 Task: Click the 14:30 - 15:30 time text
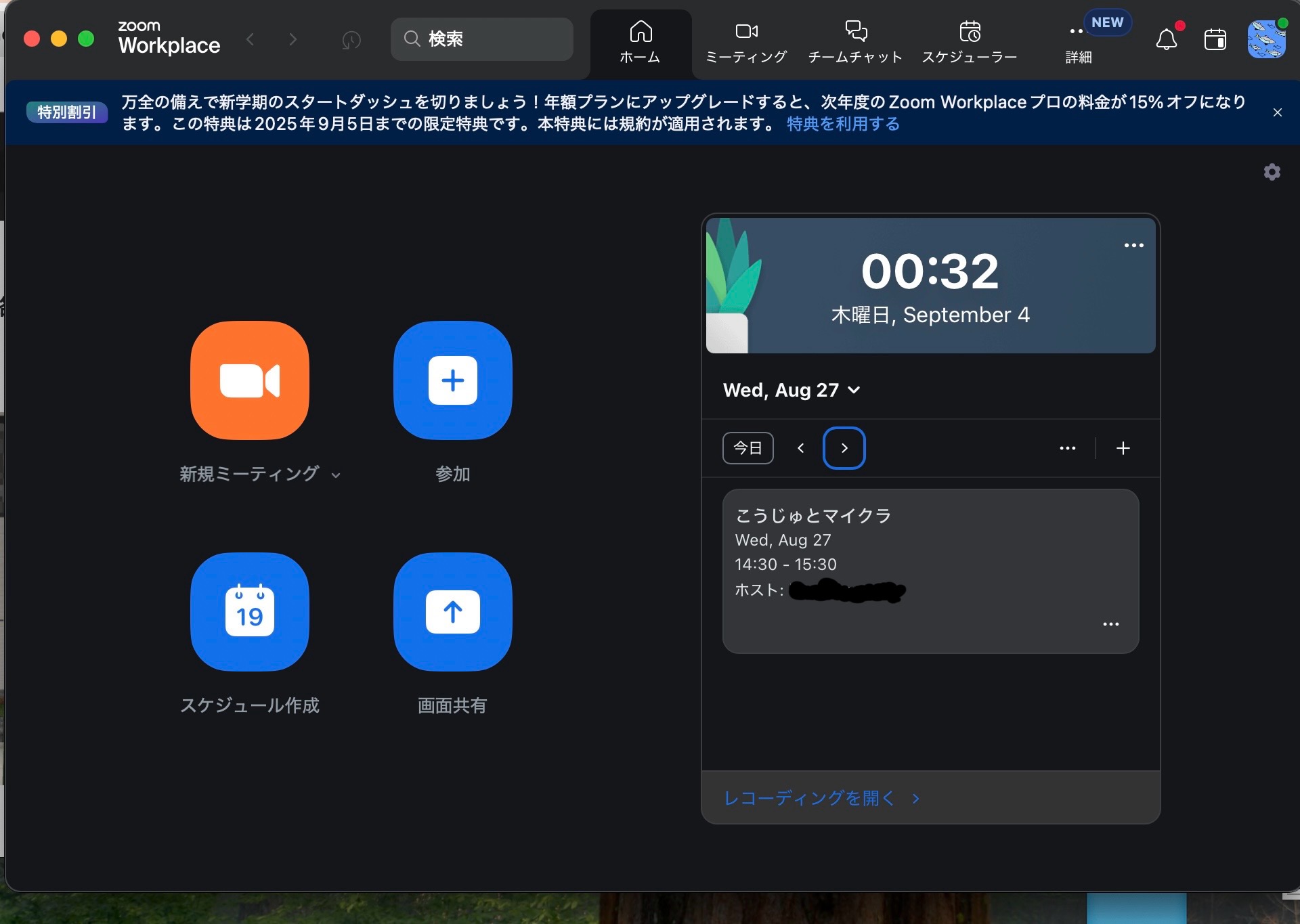pos(786,565)
